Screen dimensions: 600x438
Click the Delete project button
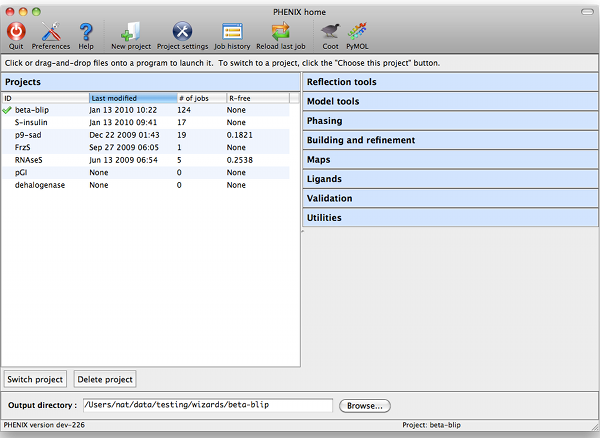pyautogui.click(x=105, y=380)
